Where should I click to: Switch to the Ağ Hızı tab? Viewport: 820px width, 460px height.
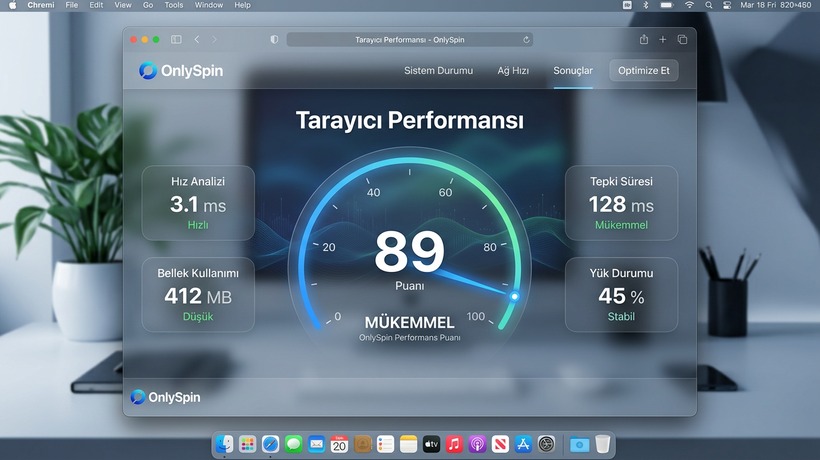(513, 71)
